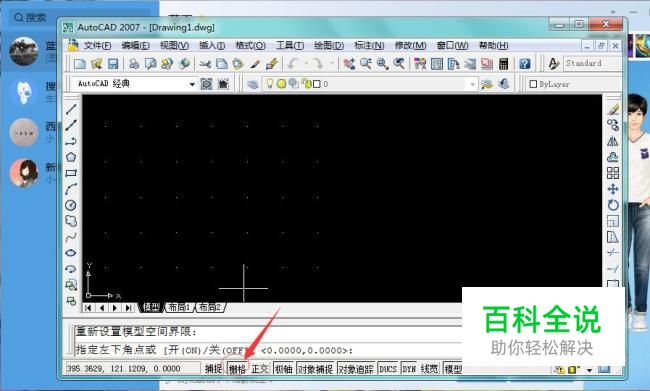Jump to first layout tab arrow

pos(88,308)
